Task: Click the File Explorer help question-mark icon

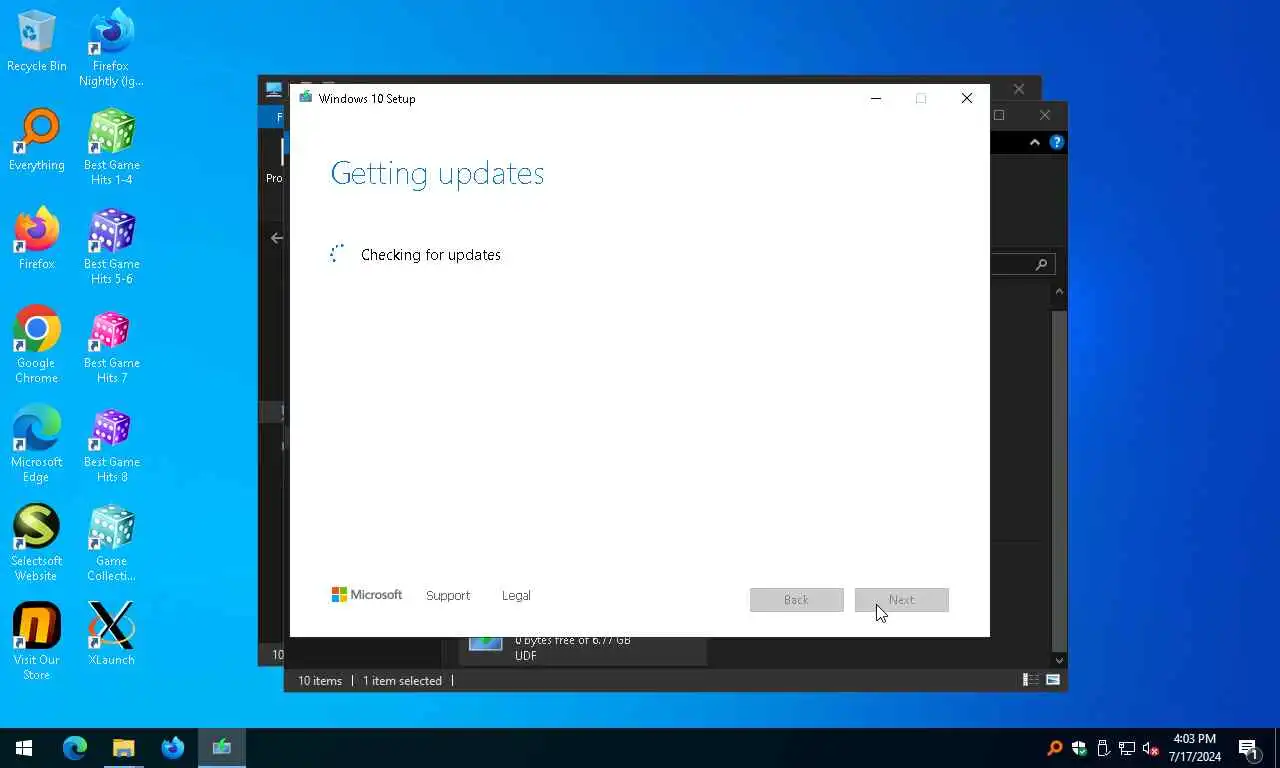Action: (1056, 142)
